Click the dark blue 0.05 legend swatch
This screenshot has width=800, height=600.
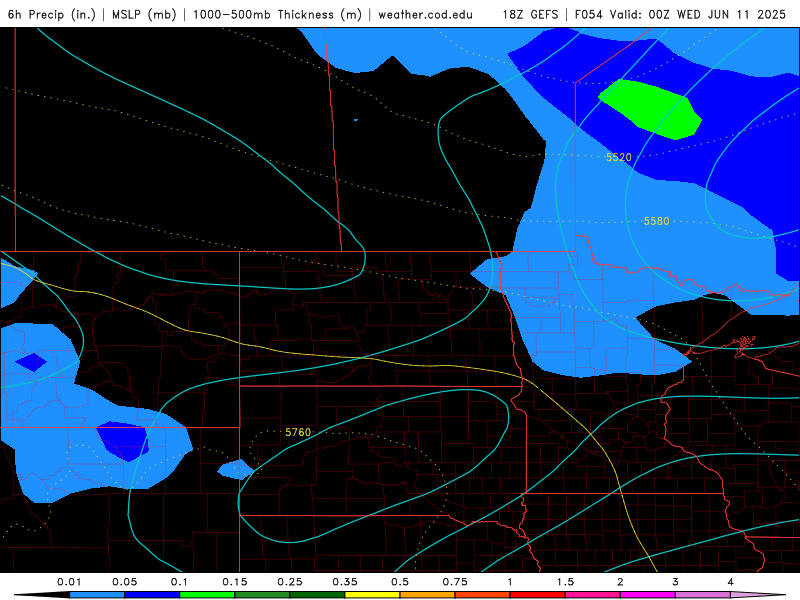(152, 595)
